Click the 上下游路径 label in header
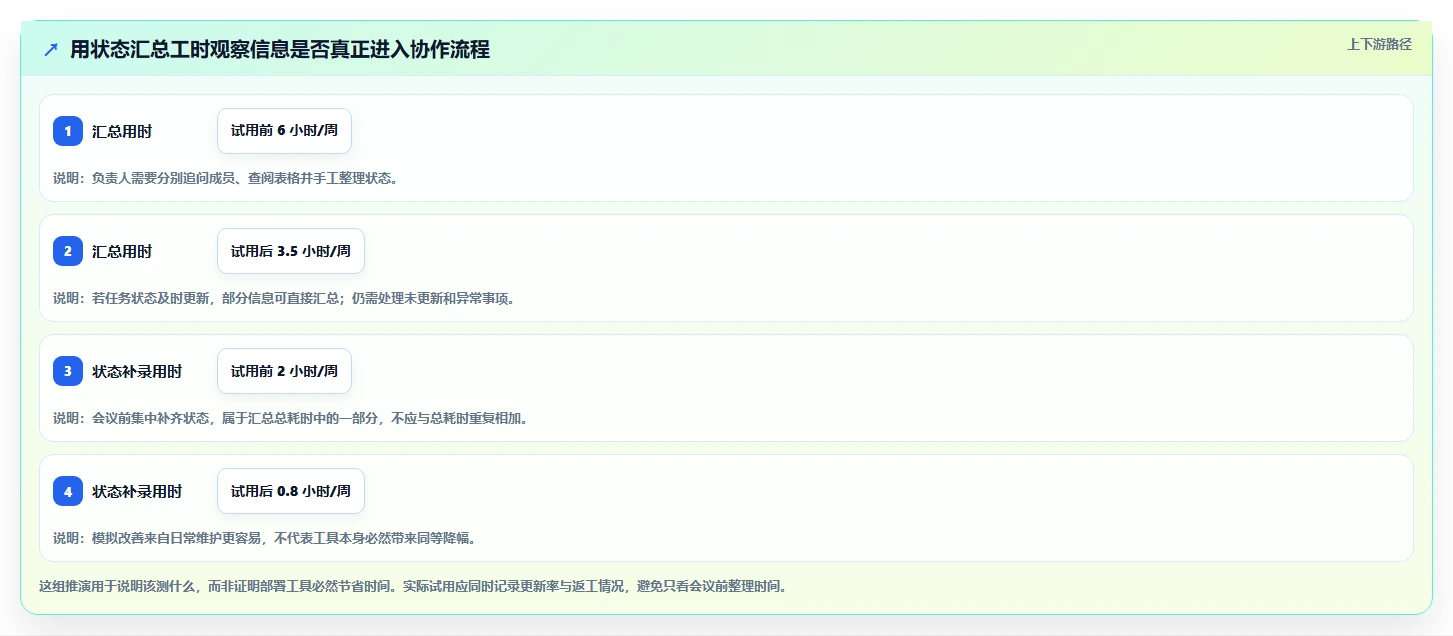Screen dimensions: 1453x636 click(x=1379, y=44)
